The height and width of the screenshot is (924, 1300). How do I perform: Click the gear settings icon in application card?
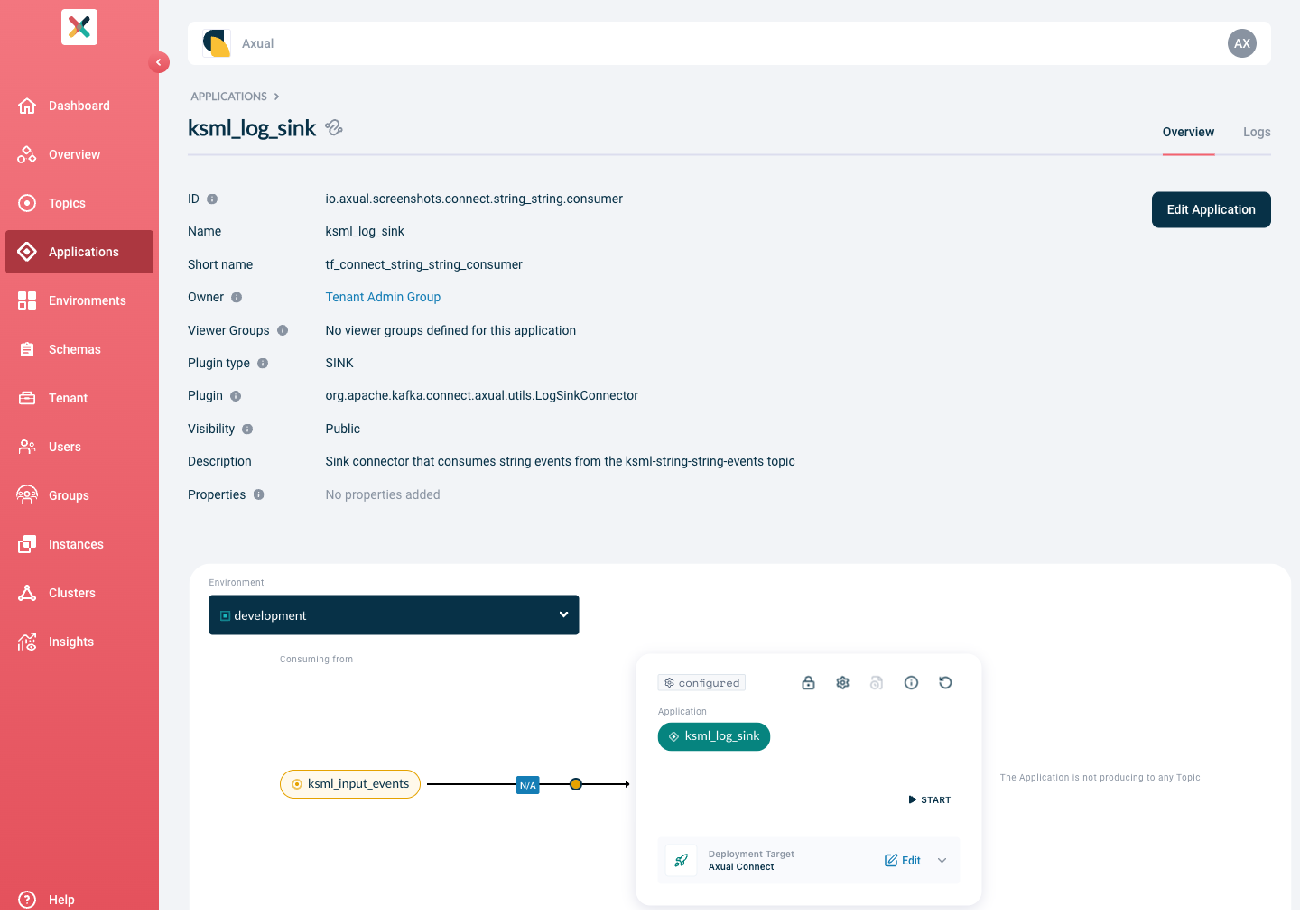(843, 683)
